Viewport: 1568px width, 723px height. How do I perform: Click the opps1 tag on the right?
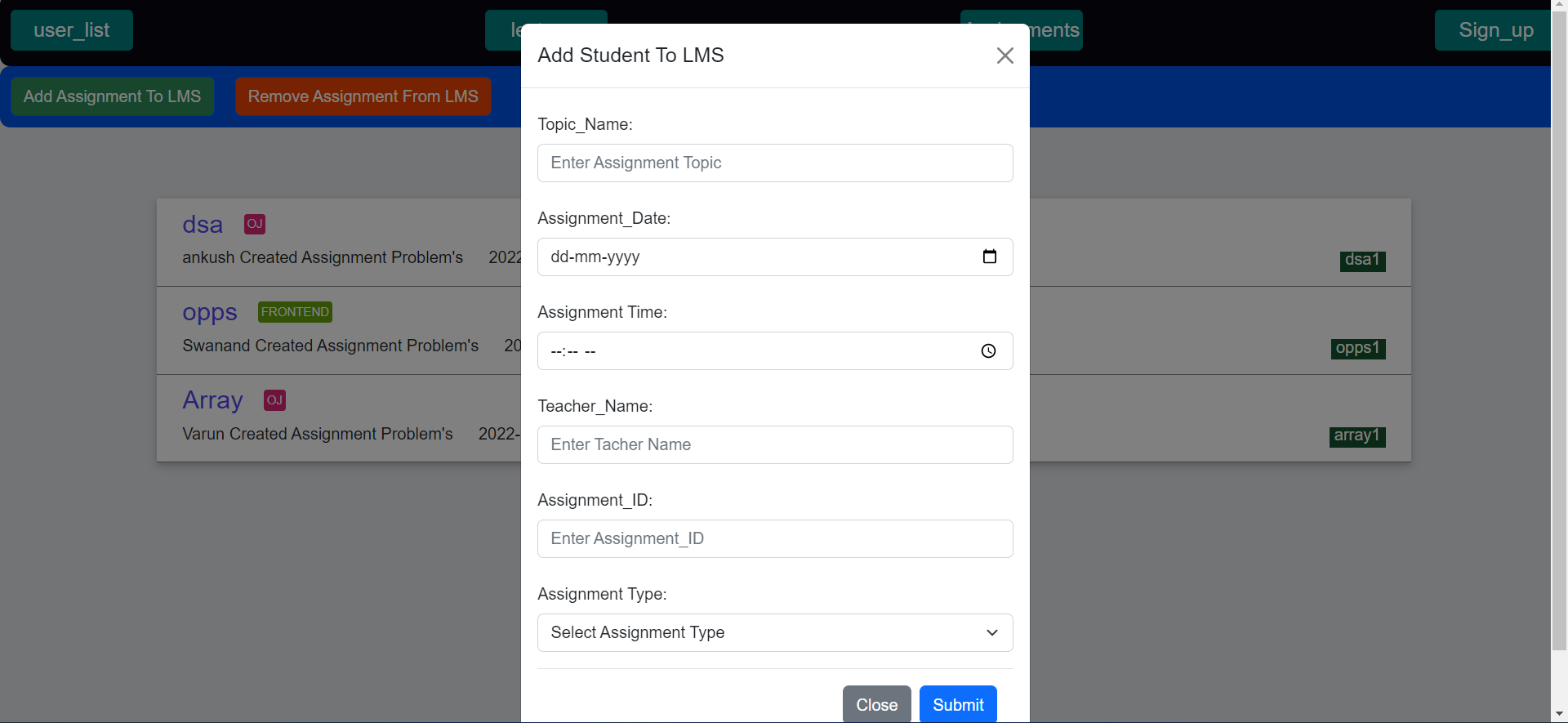click(1357, 348)
